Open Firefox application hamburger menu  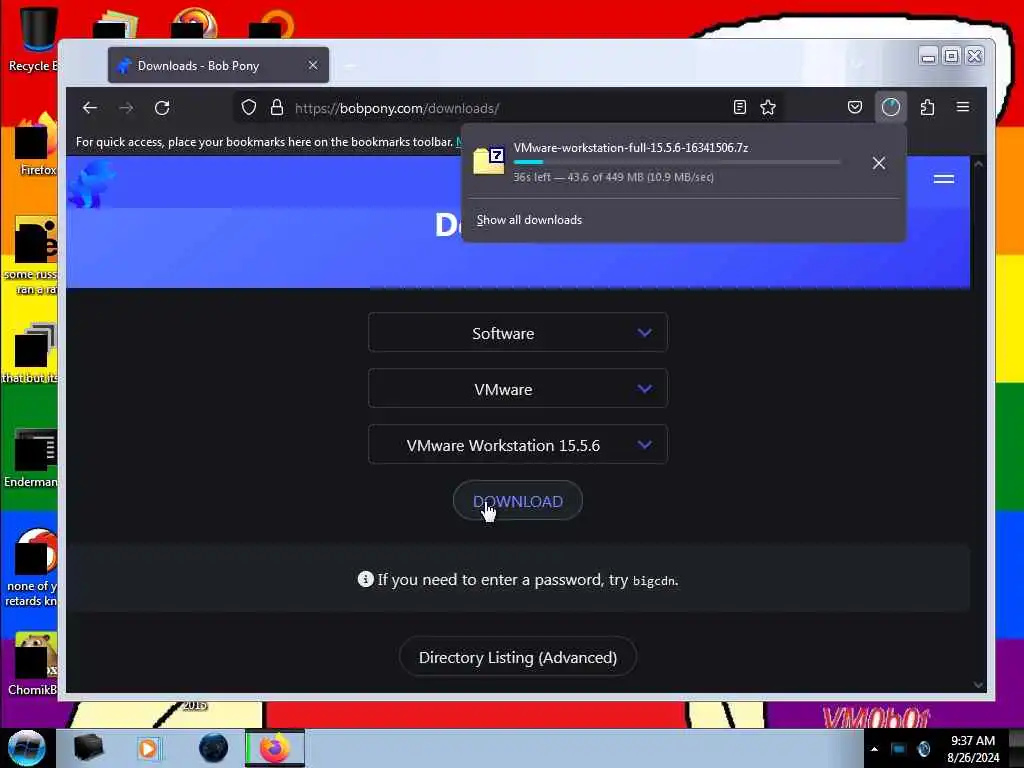click(x=963, y=107)
